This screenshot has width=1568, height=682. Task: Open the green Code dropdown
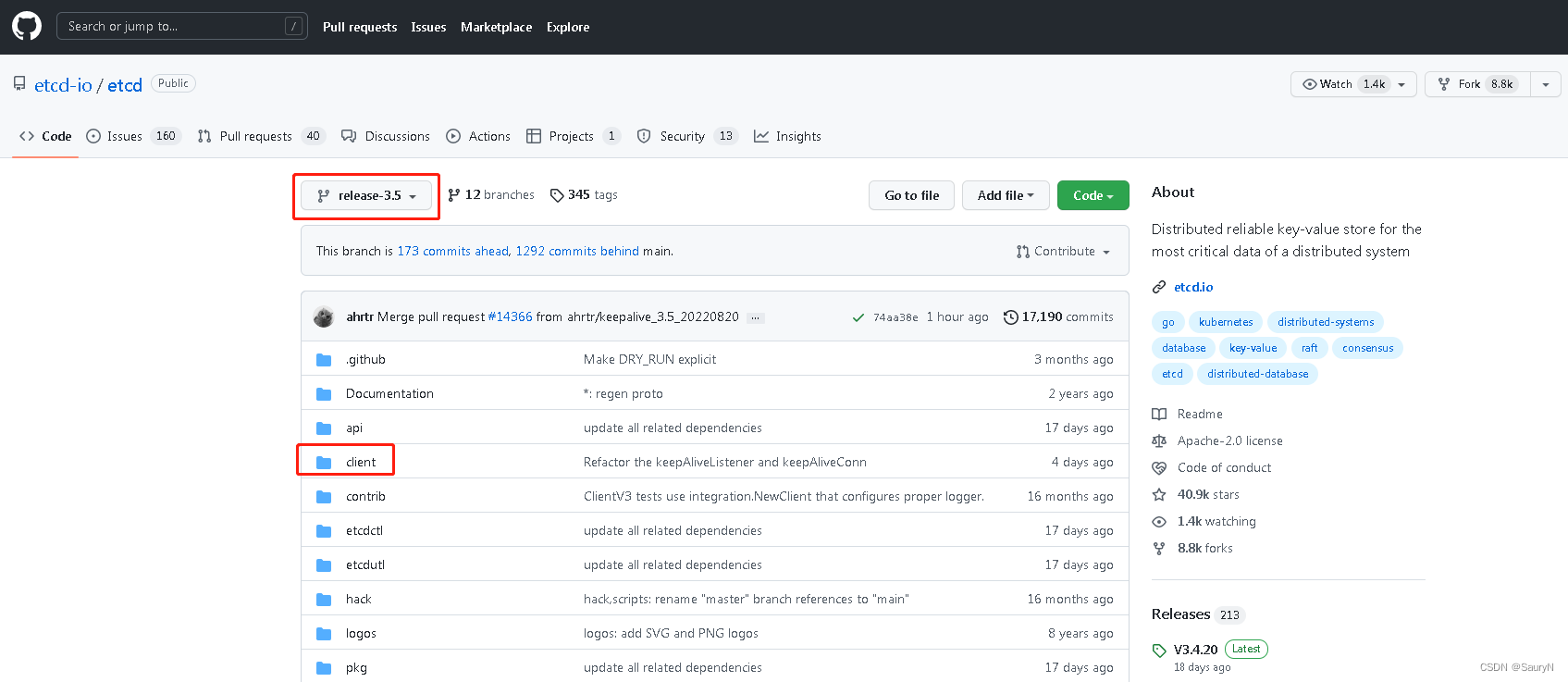click(1093, 195)
